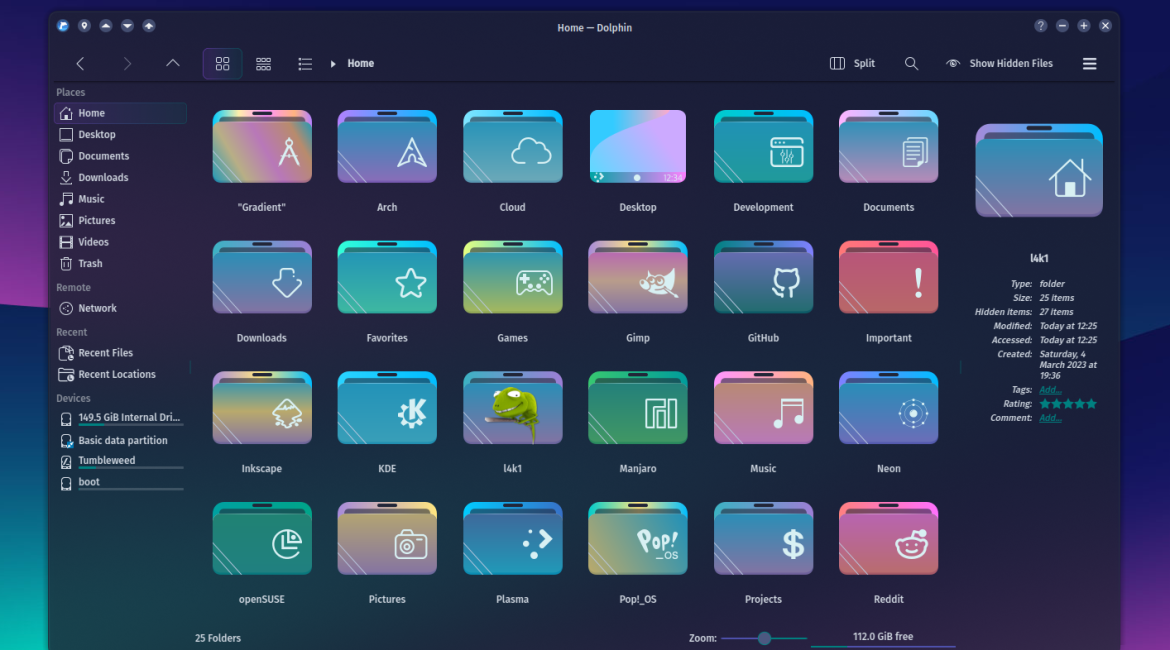Toggle Split view
The image size is (1170, 650).
852,64
